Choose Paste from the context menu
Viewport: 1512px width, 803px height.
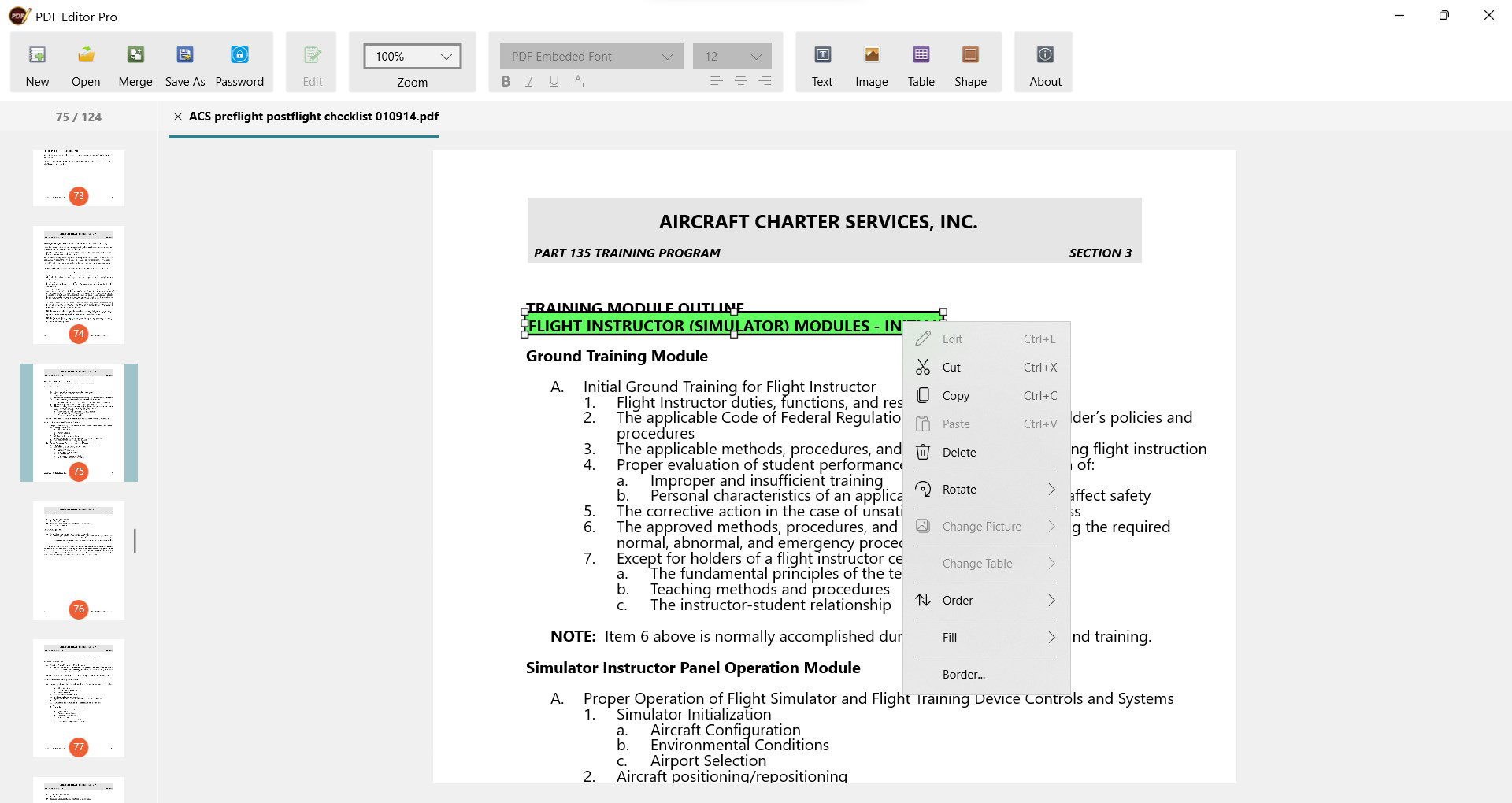click(986, 424)
